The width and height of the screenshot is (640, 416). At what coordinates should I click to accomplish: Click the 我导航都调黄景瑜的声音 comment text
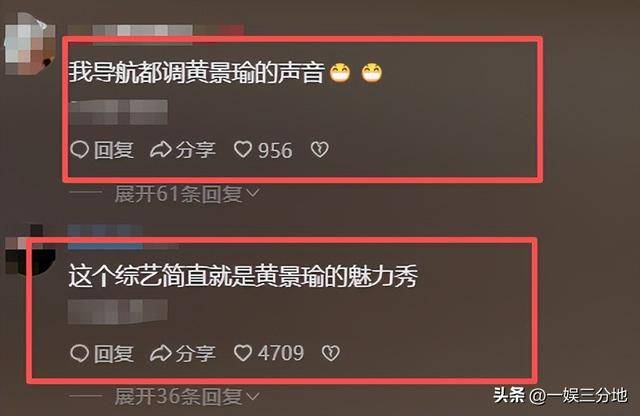(197, 73)
